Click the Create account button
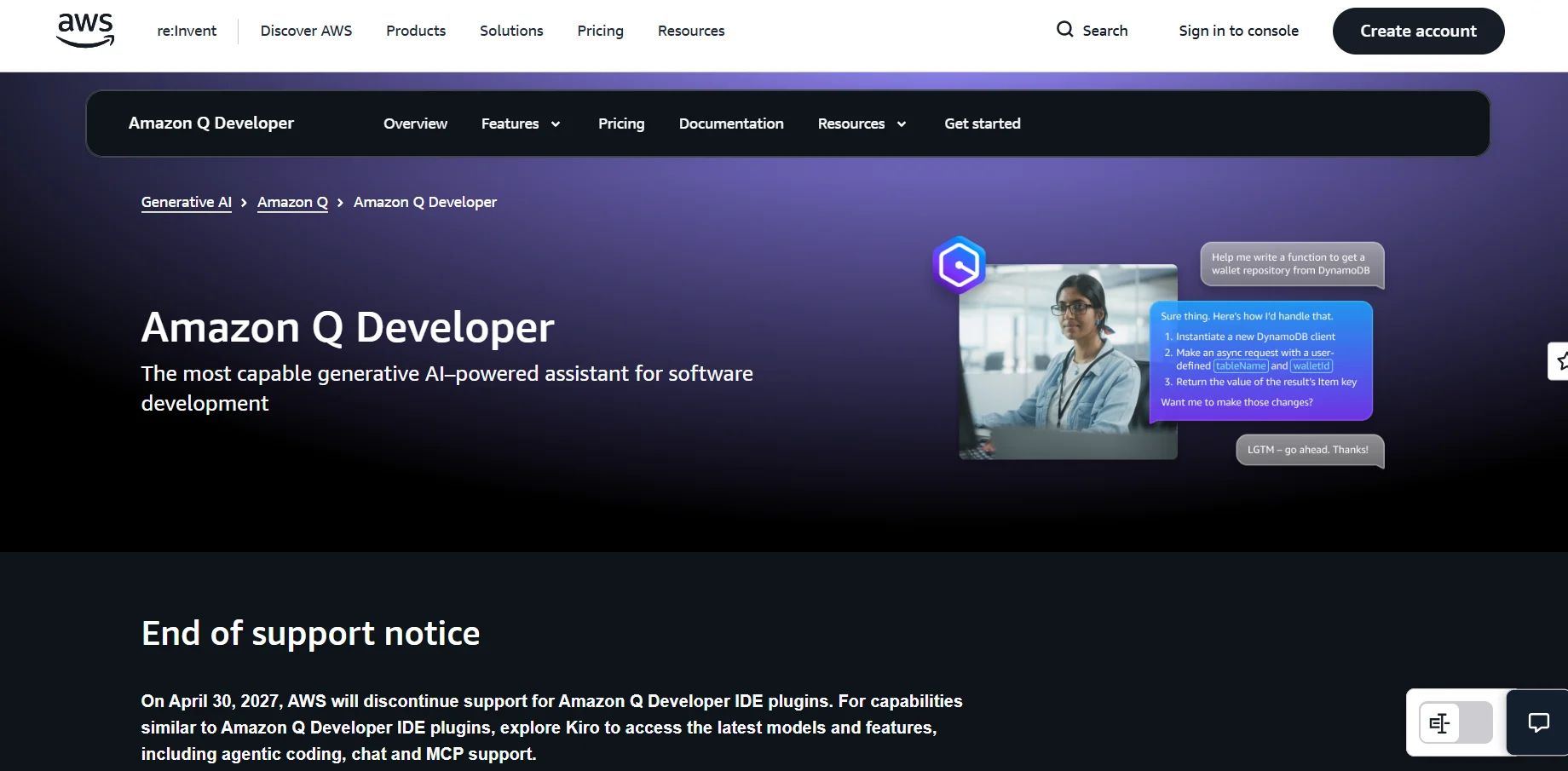Screen dimensions: 1568x771 [x=1418, y=31]
